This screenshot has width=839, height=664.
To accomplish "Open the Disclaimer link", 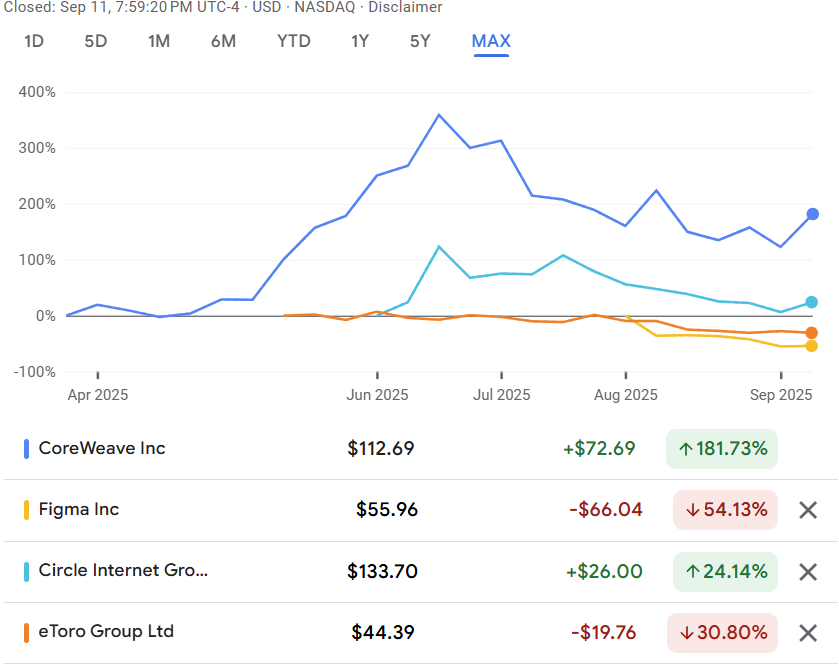I will coord(405,7).
